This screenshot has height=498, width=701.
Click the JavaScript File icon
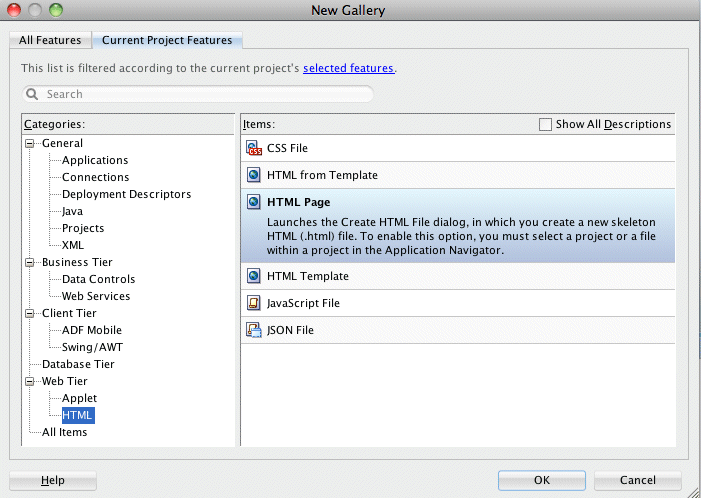tap(254, 303)
